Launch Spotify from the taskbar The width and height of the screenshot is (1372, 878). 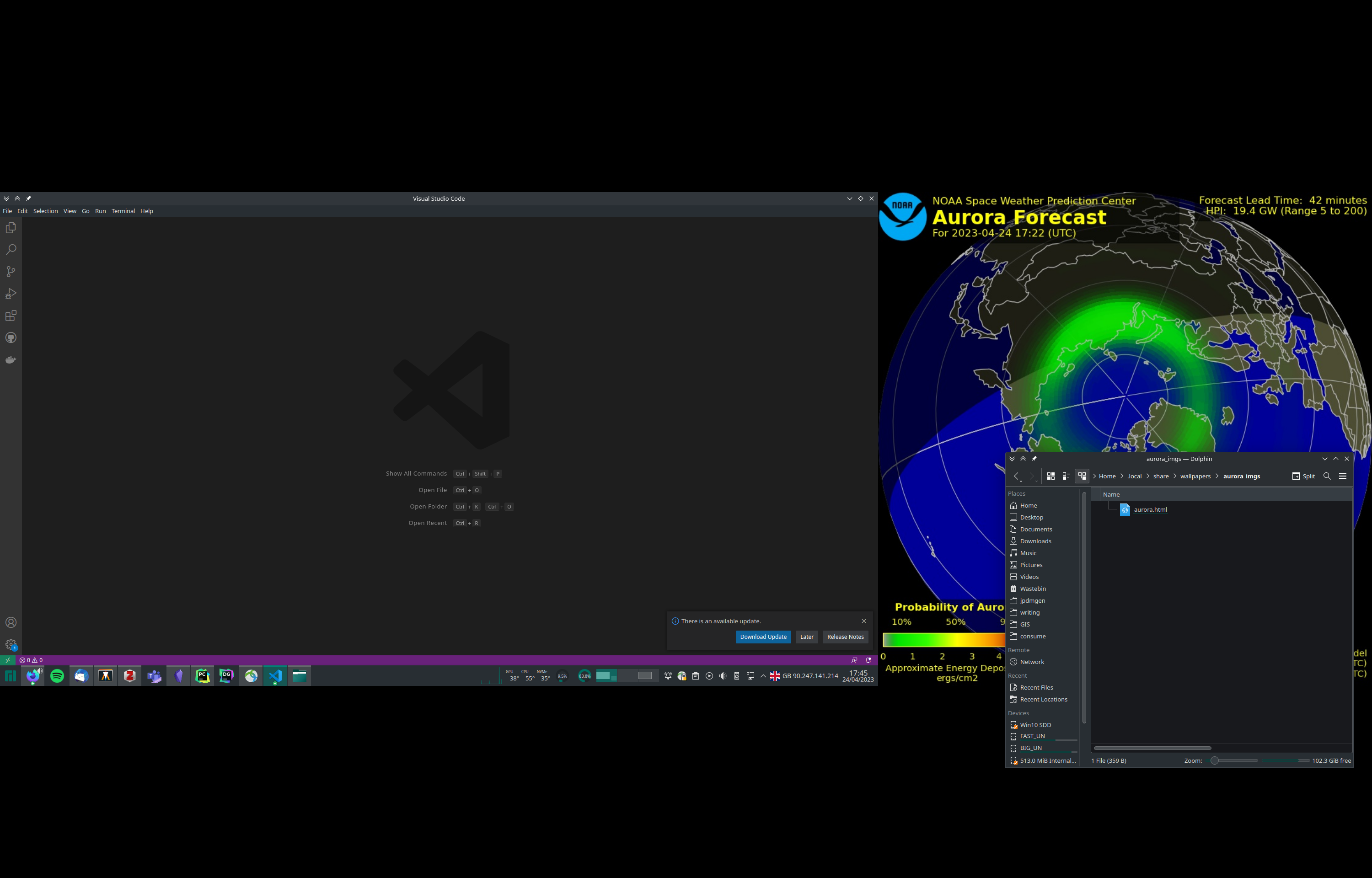(x=57, y=675)
